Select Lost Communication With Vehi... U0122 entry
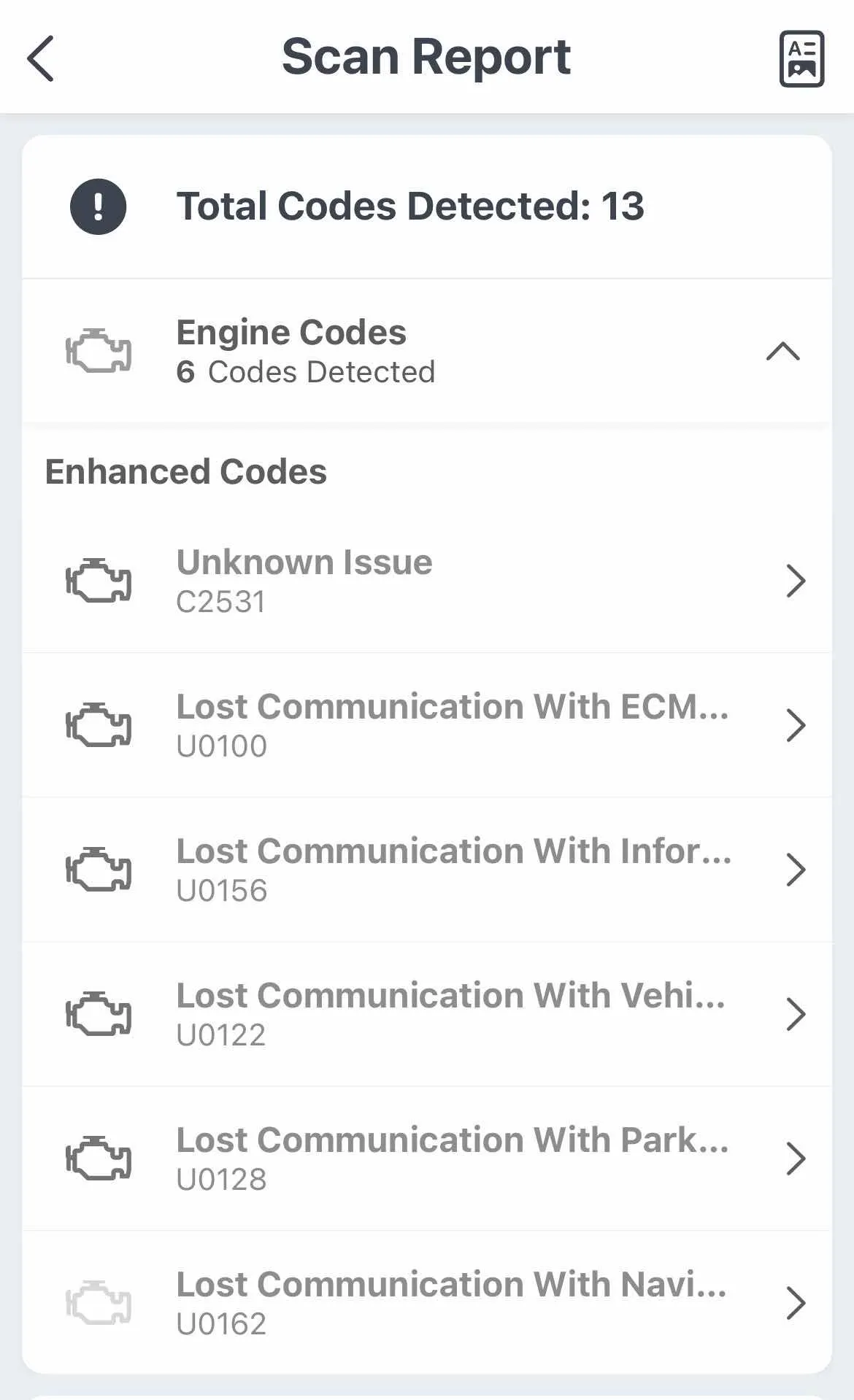The width and height of the screenshot is (854, 1400). 427,1014
